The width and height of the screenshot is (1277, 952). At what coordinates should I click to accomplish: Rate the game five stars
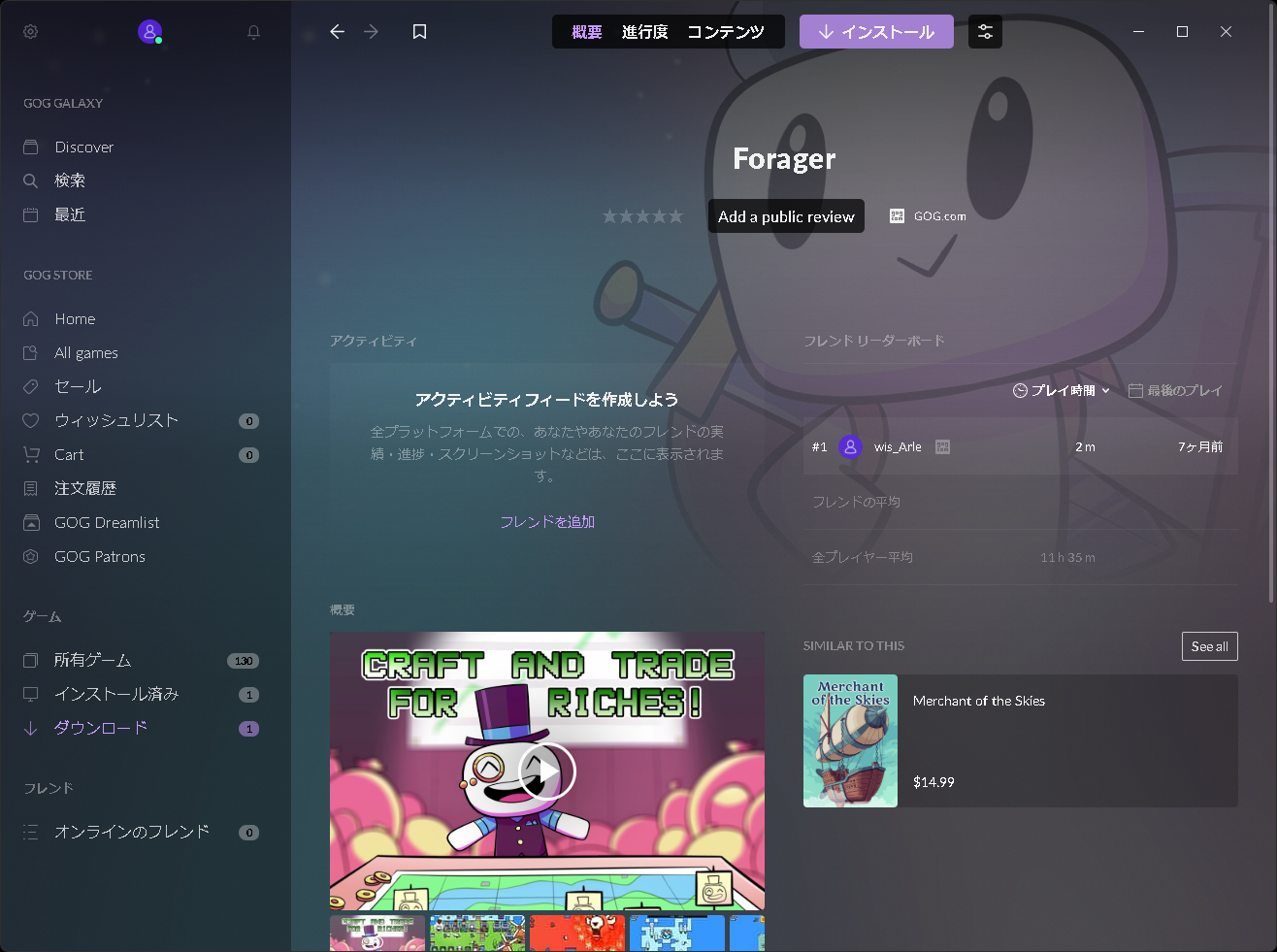tap(674, 216)
